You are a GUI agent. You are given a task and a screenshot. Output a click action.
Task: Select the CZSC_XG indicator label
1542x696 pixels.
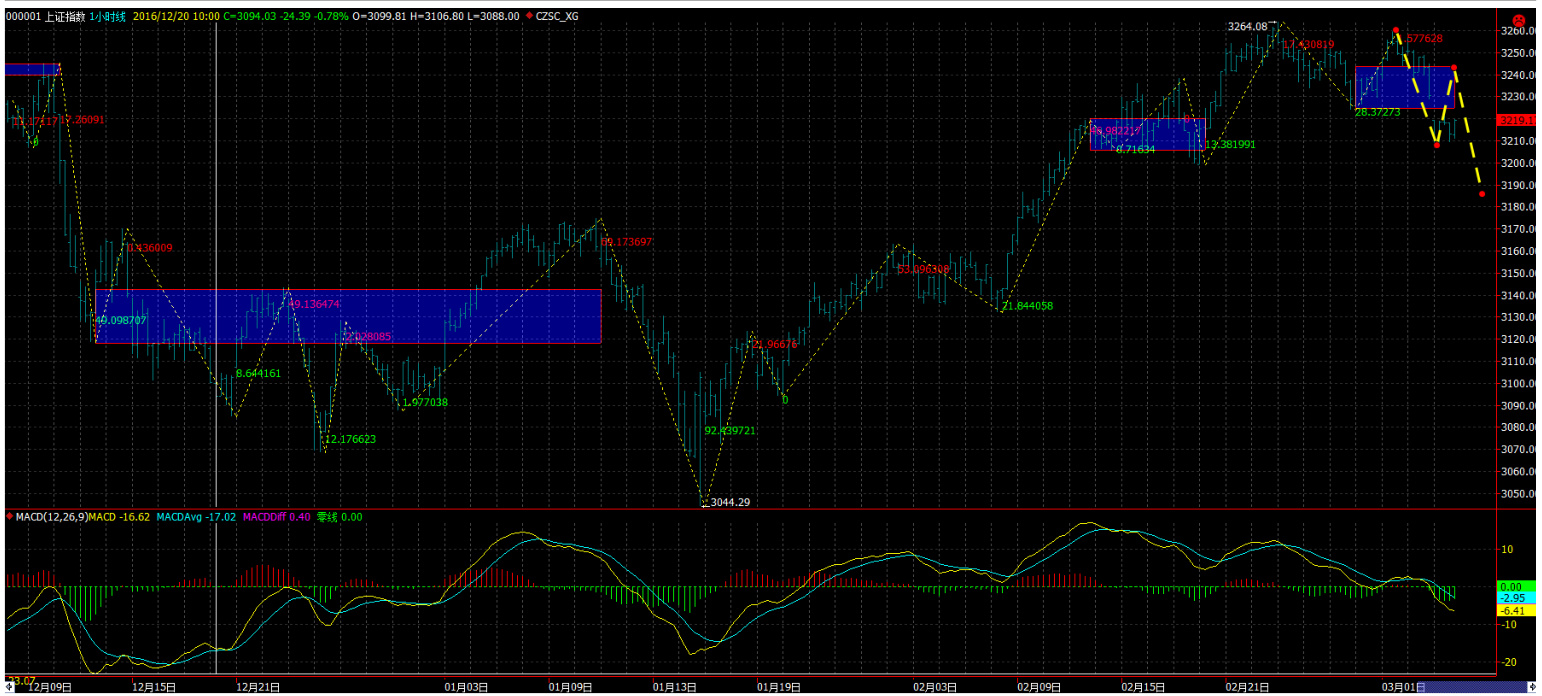click(x=557, y=16)
